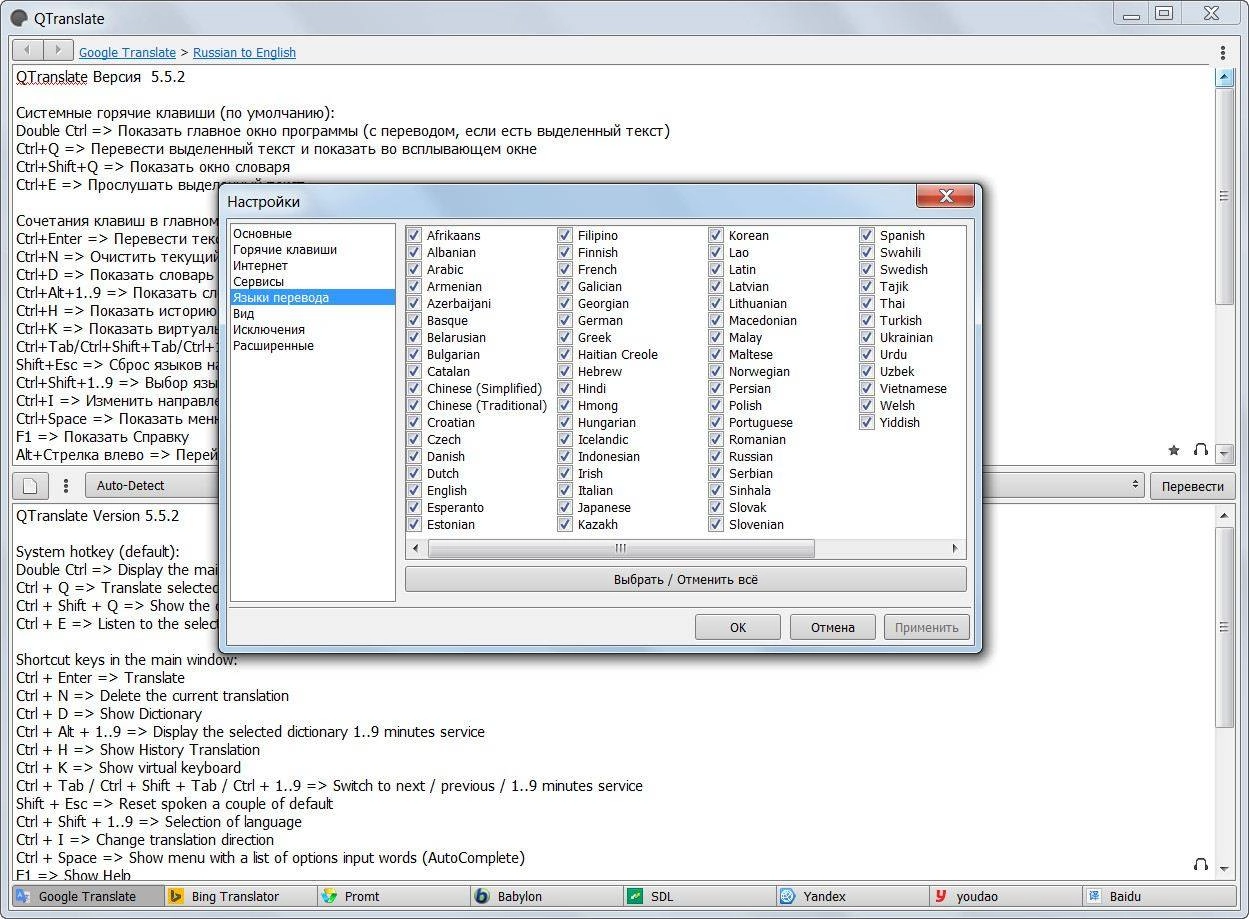Open the three-dot menu at top right

1222,52
